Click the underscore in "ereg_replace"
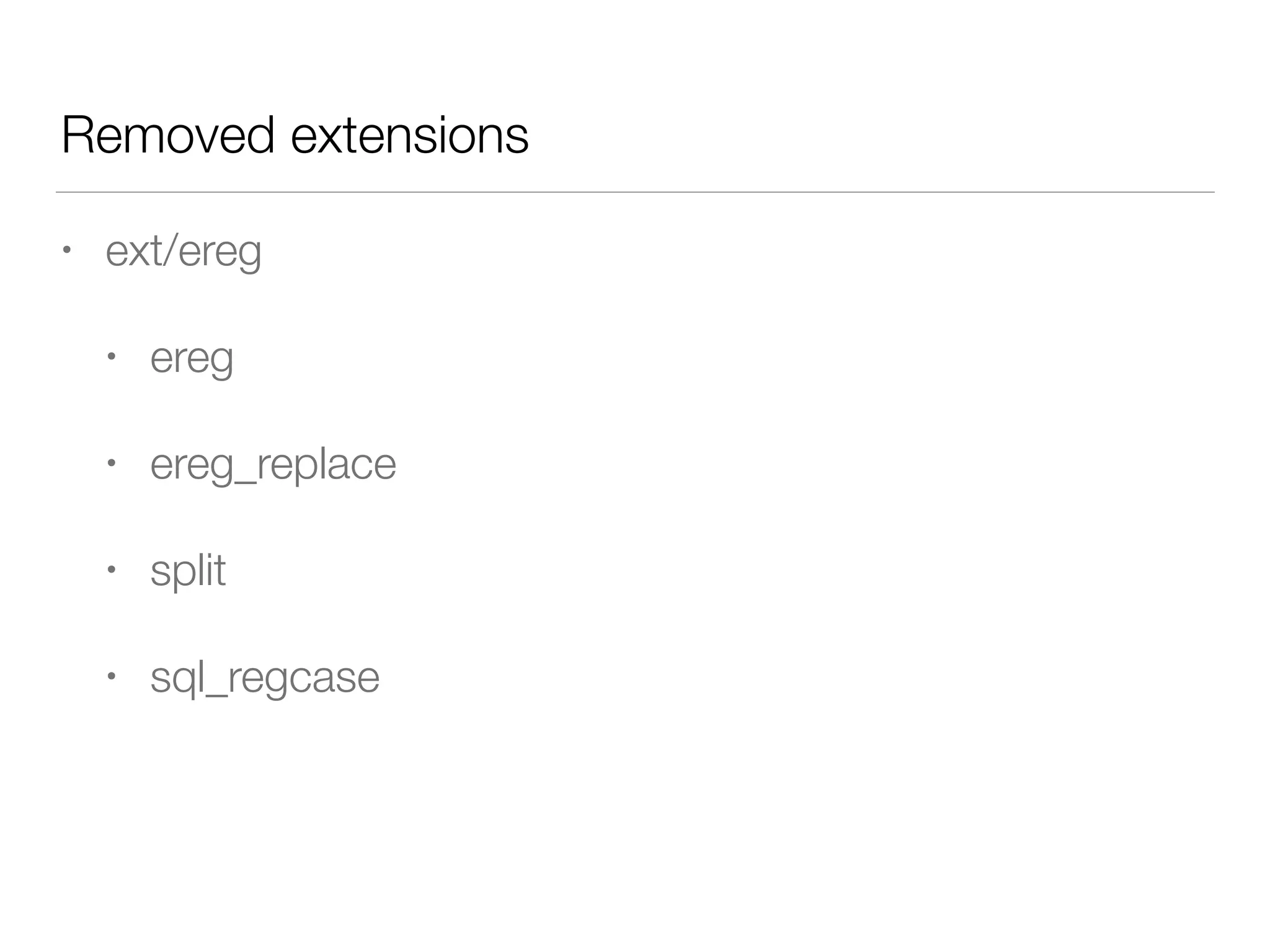The width and height of the screenshot is (1270, 952). tap(245, 480)
